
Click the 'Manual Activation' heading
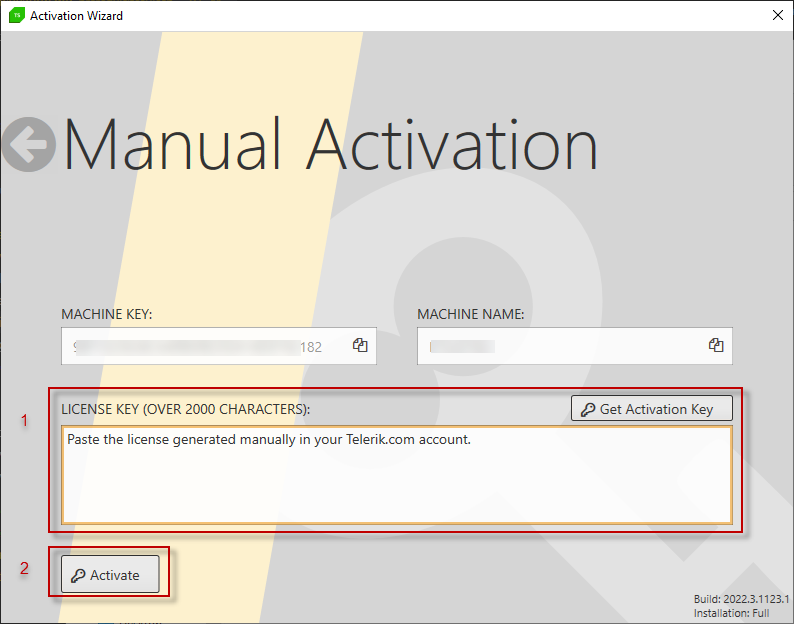[330, 145]
